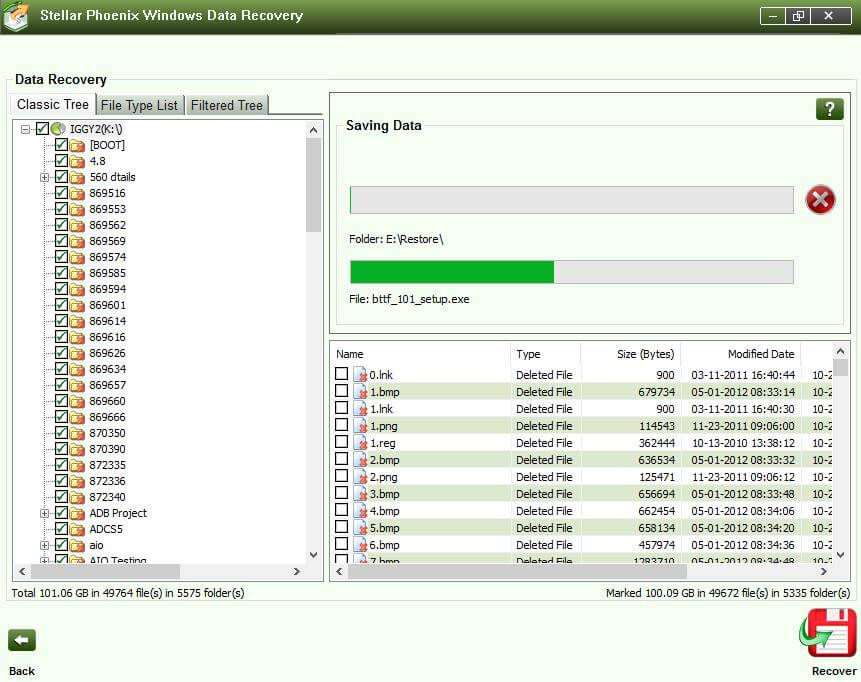Image resolution: width=861 pixels, height=682 pixels.
Task: Click the folder icon beside ADB Project
Action: pos(77,514)
